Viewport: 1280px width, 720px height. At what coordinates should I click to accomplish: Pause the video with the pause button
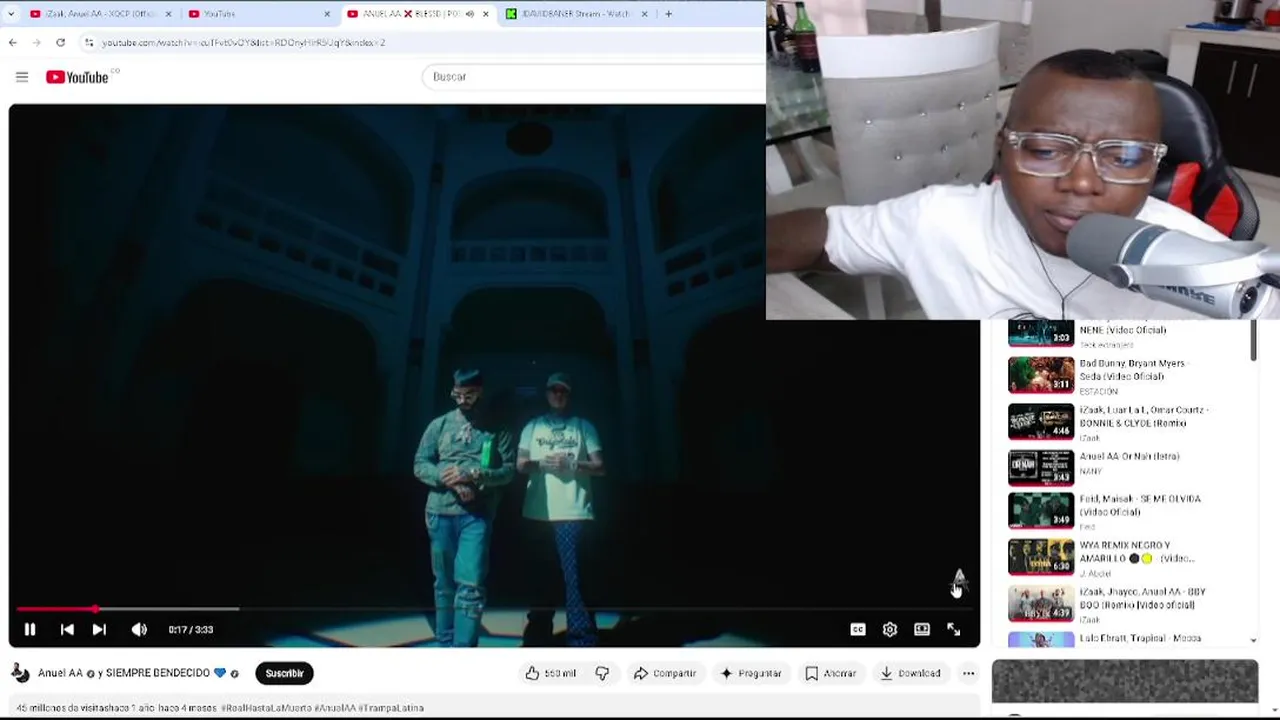coord(30,629)
